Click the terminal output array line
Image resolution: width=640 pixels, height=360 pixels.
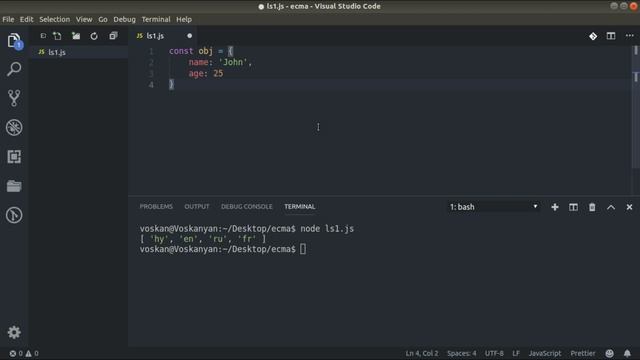(x=203, y=239)
